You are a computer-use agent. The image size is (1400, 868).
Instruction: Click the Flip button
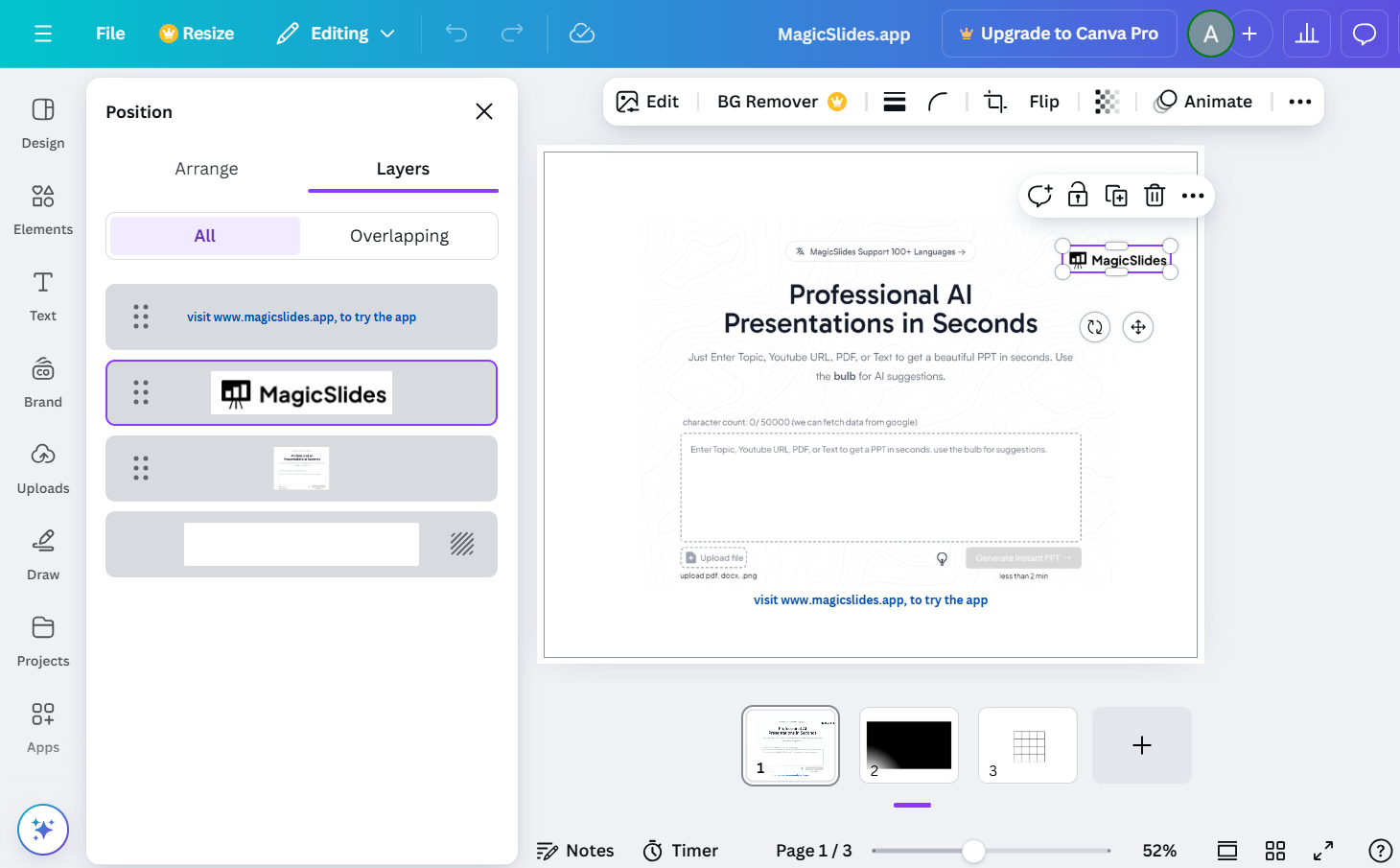point(1044,102)
